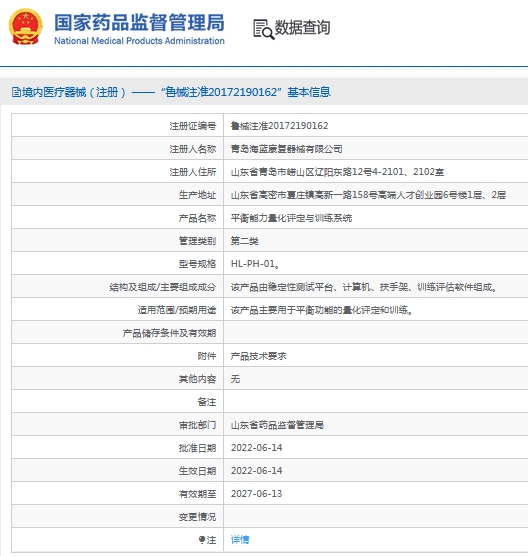Click the 管理类别 label
The height and width of the screenshot is (556, 528).
pyautogui.click(x=198, y=241)
